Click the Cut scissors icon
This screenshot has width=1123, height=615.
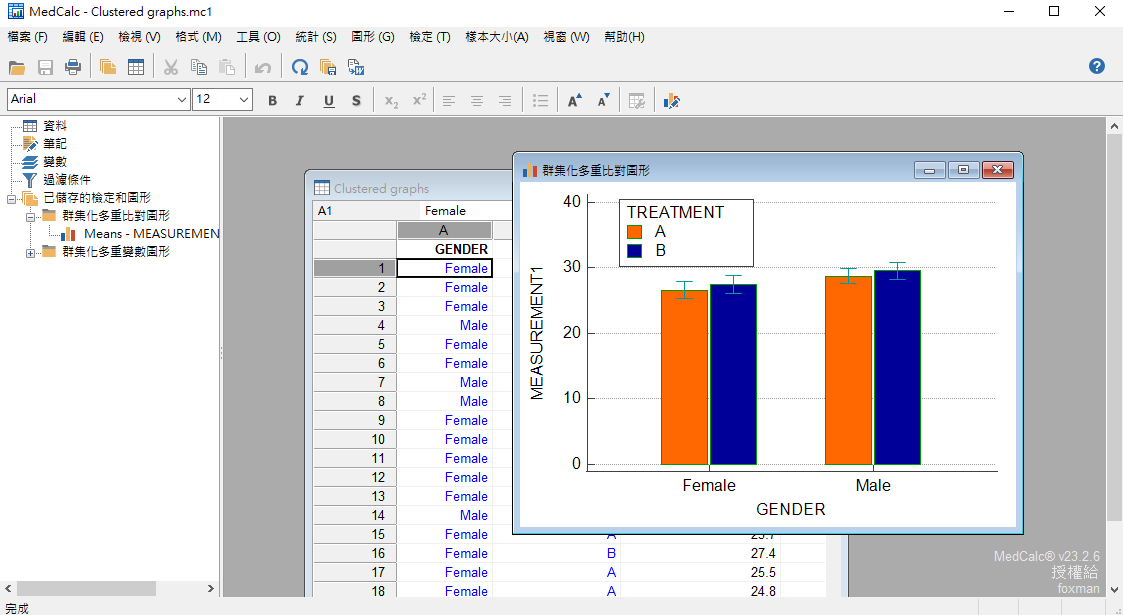[x=170, y=67]
